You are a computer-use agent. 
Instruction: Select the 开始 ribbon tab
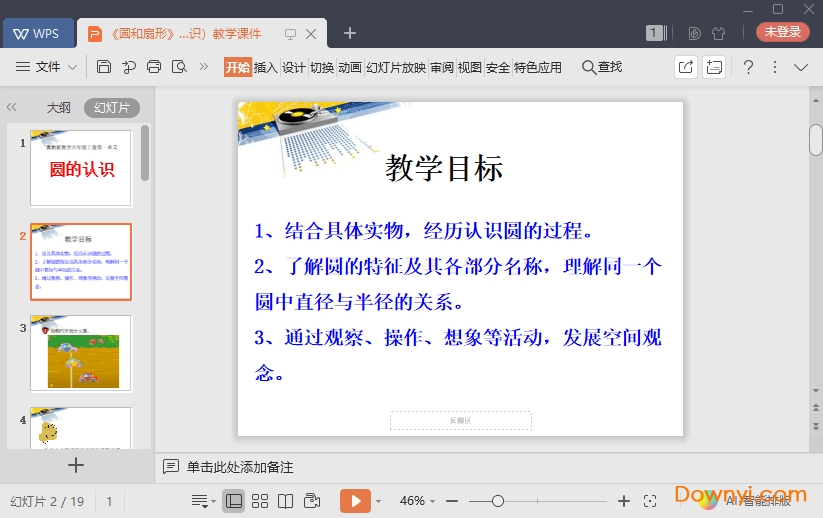click(x=238, y=67)
